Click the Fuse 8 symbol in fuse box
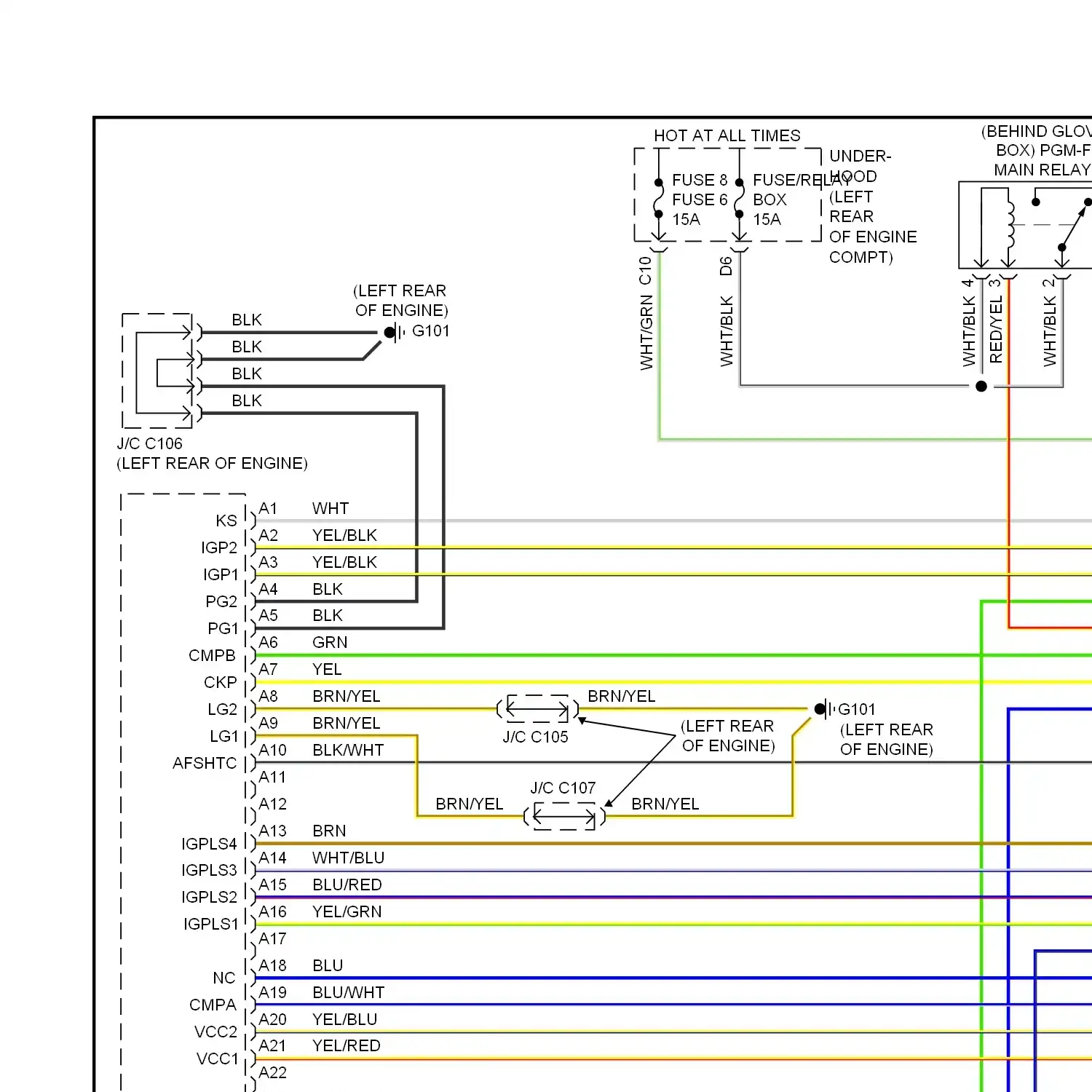1092x1092 pixels. click(x=658, y=199)
